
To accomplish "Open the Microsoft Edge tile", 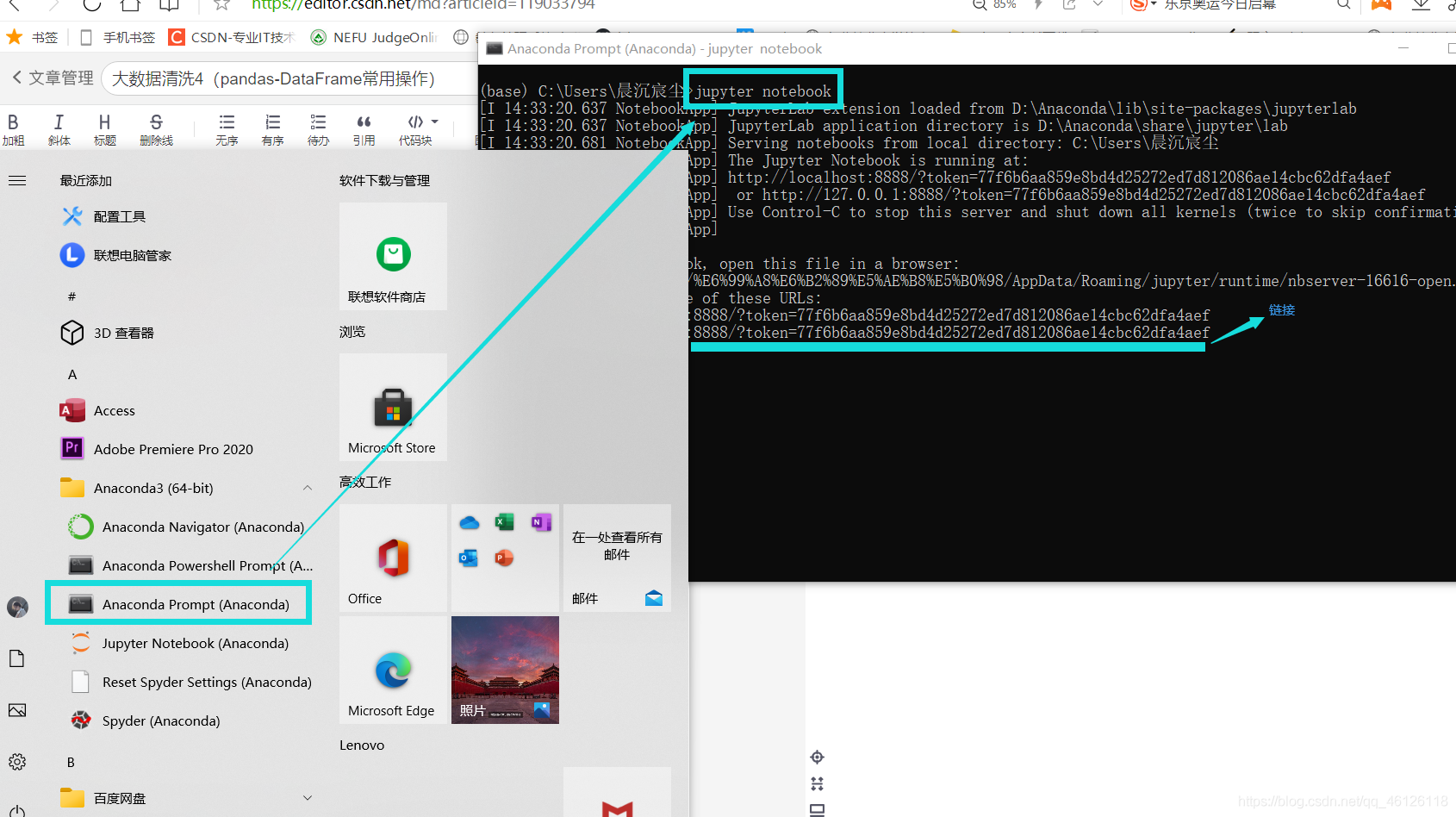I will (x=393, y=670).
